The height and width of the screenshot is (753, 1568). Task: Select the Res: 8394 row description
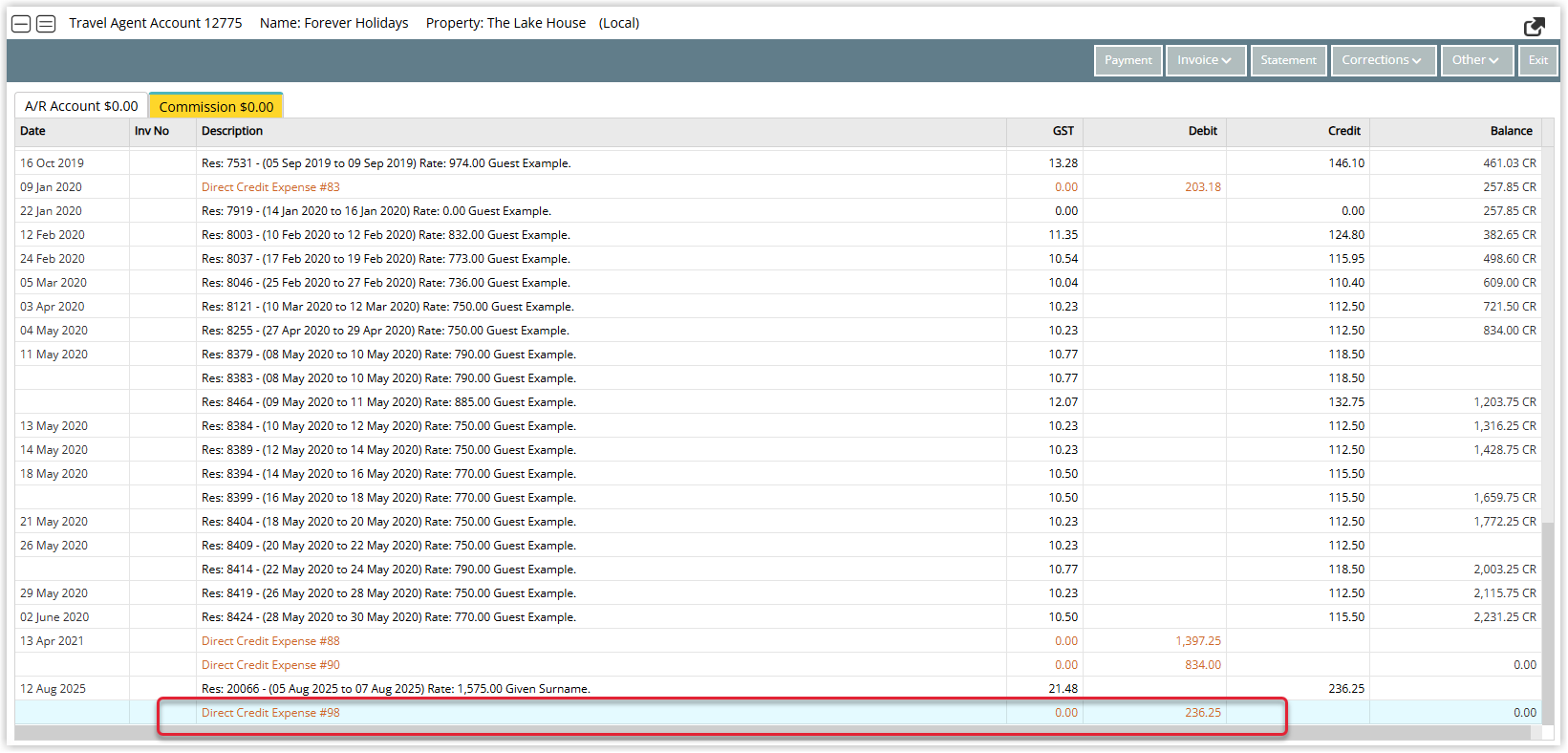coord(389,474)
